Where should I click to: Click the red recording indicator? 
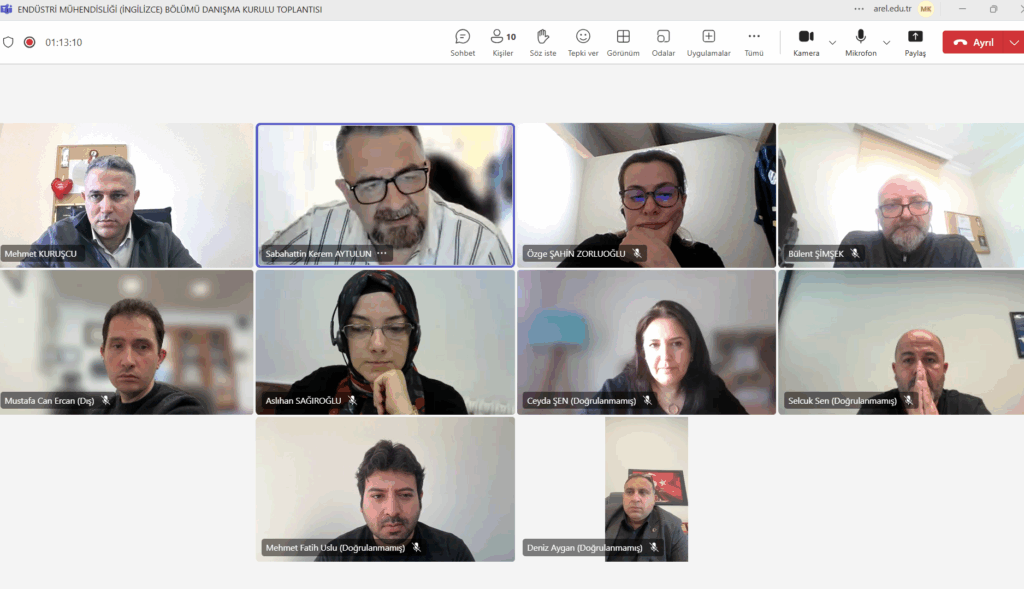[29, 42]
